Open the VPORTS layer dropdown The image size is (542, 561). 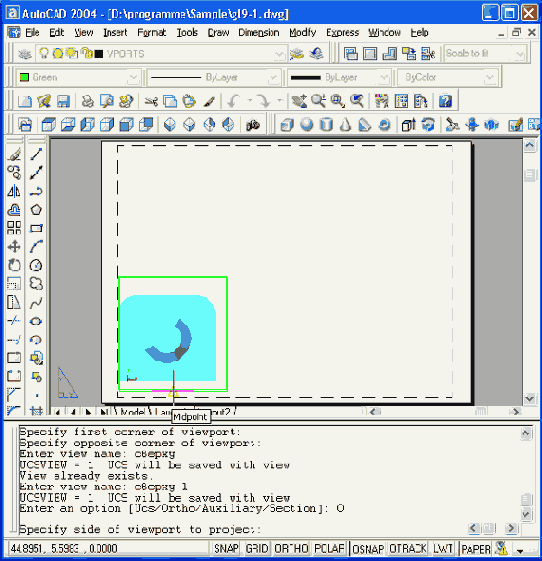coord(278,54)
